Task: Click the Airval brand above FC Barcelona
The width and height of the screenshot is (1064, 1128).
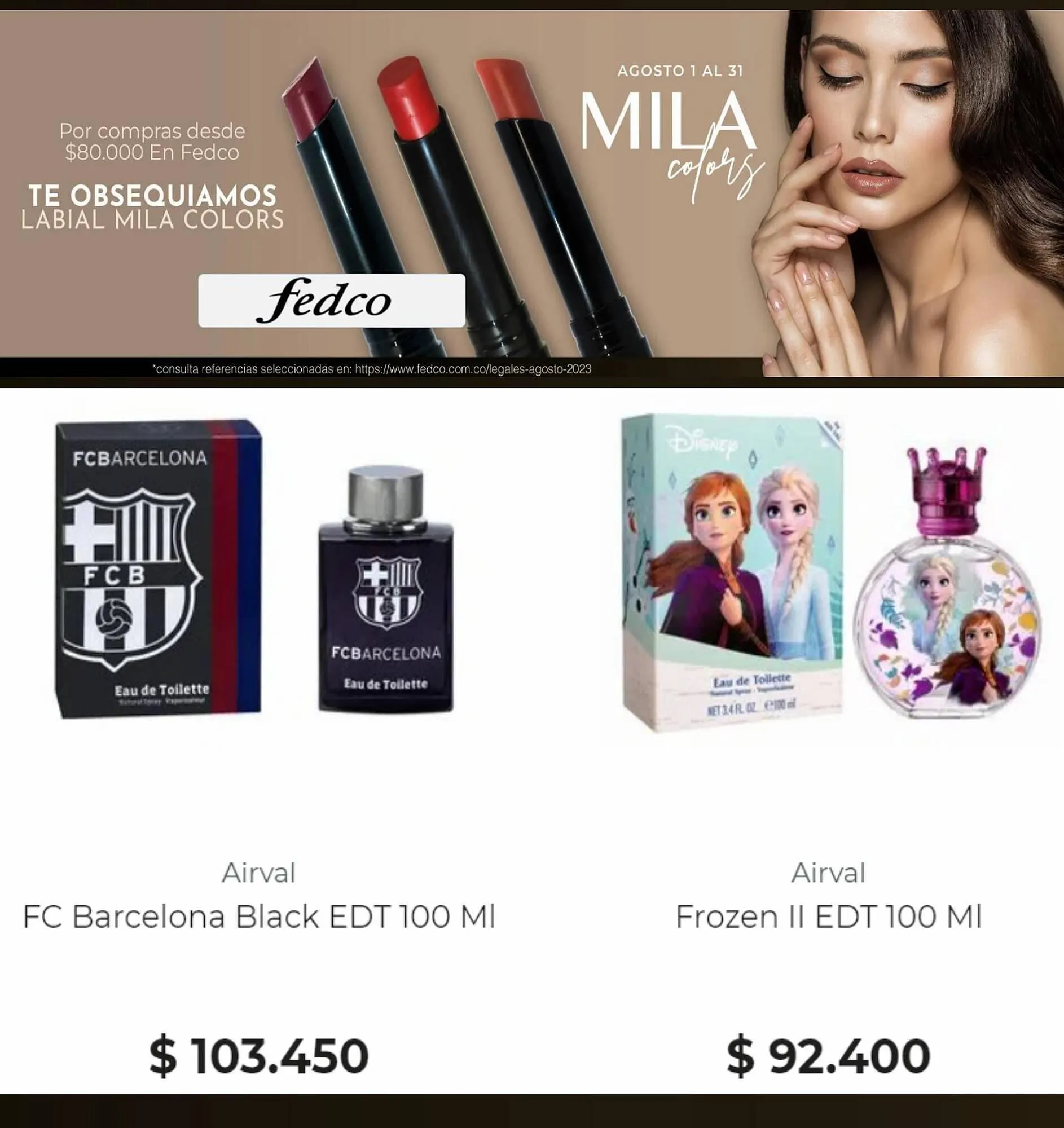Action: (x=259, y=873)
